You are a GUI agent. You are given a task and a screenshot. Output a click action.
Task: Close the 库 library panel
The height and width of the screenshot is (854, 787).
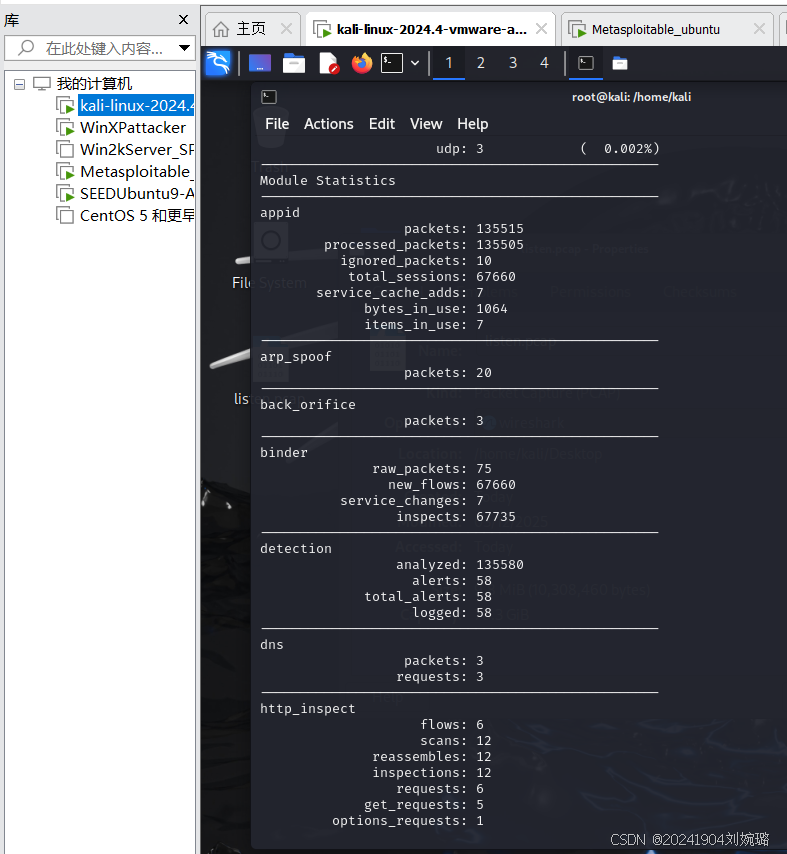(184, 20)
